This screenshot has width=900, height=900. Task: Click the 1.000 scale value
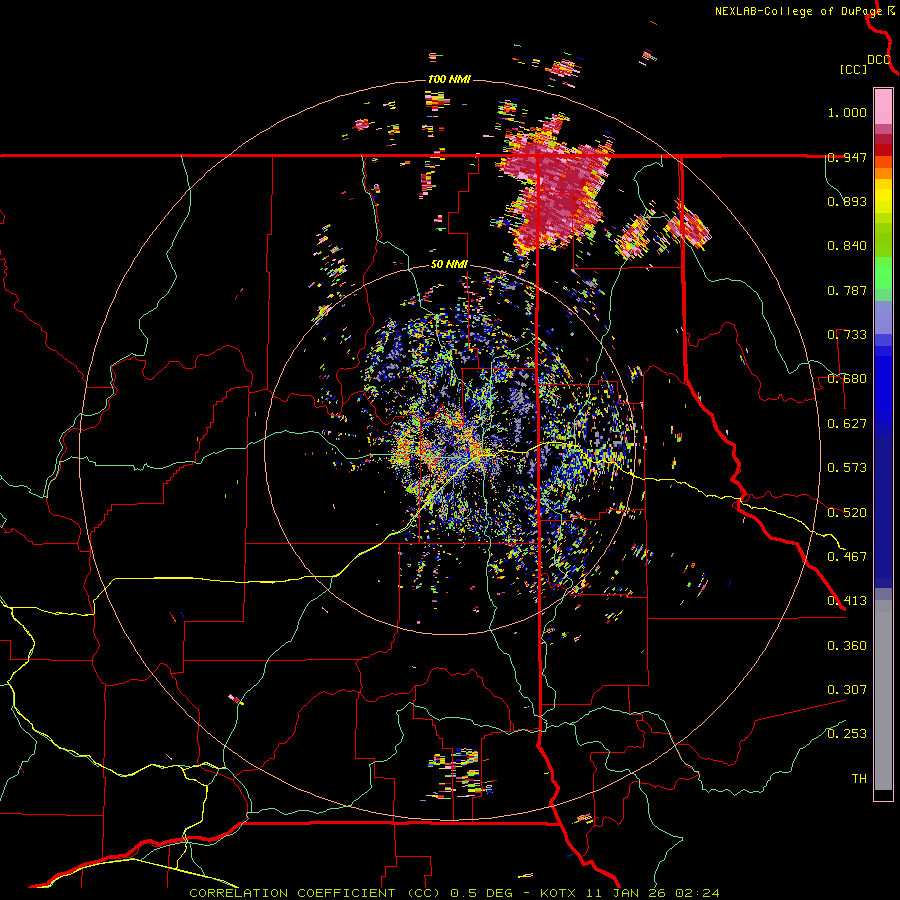pyautogui.click(x=847, y=112)
